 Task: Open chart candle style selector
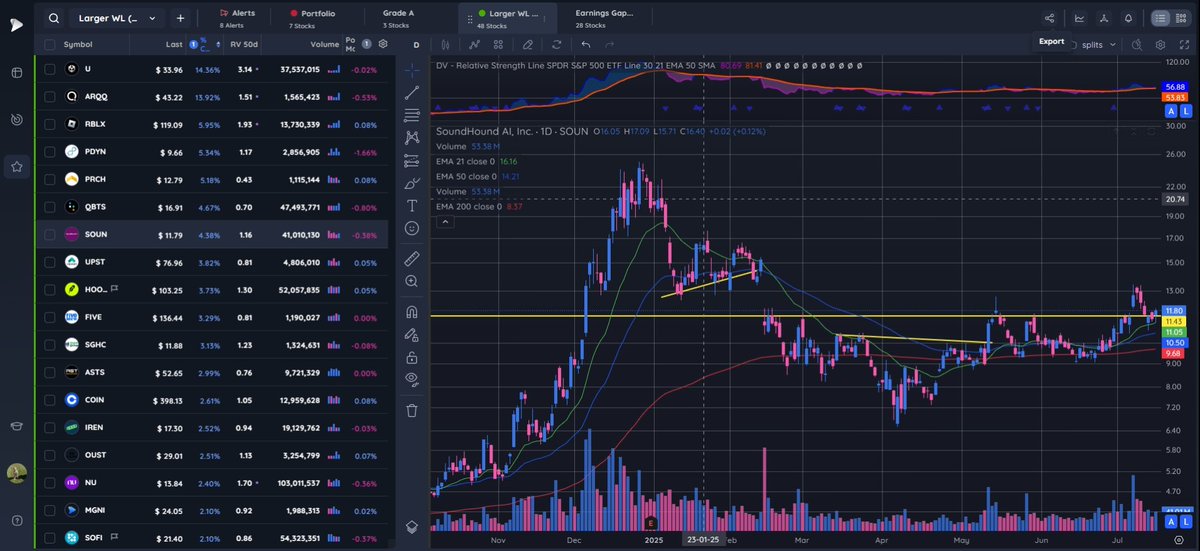pos(445,44)
